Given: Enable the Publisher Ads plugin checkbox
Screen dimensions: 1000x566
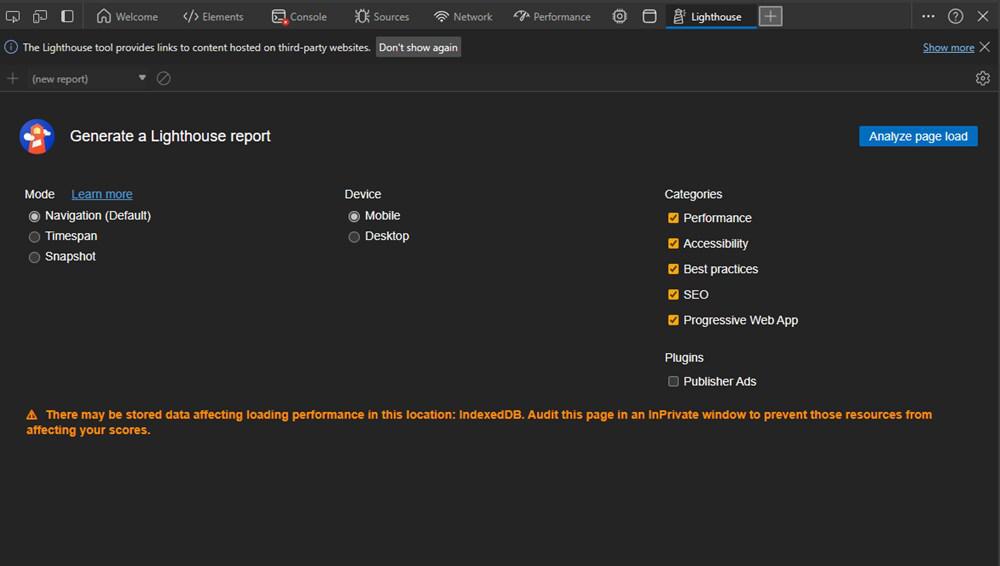Looking at the screenshot, I should point(673,381).
